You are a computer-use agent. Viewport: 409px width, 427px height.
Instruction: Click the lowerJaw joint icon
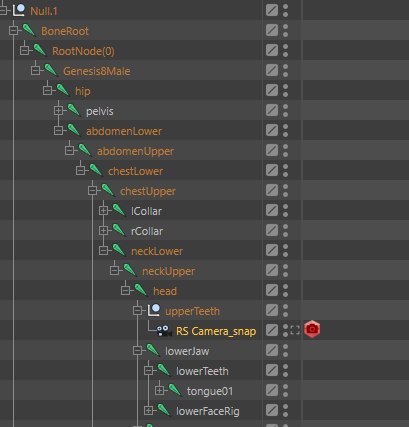point(153,350)
